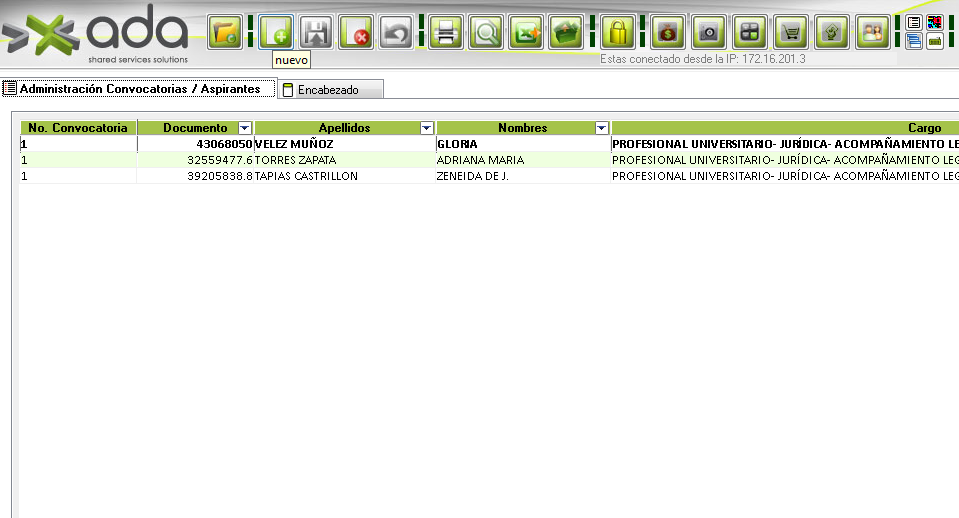Click the small keyboard icon
The width and height of the screenshot is (959, 518).
coord(935,42)
